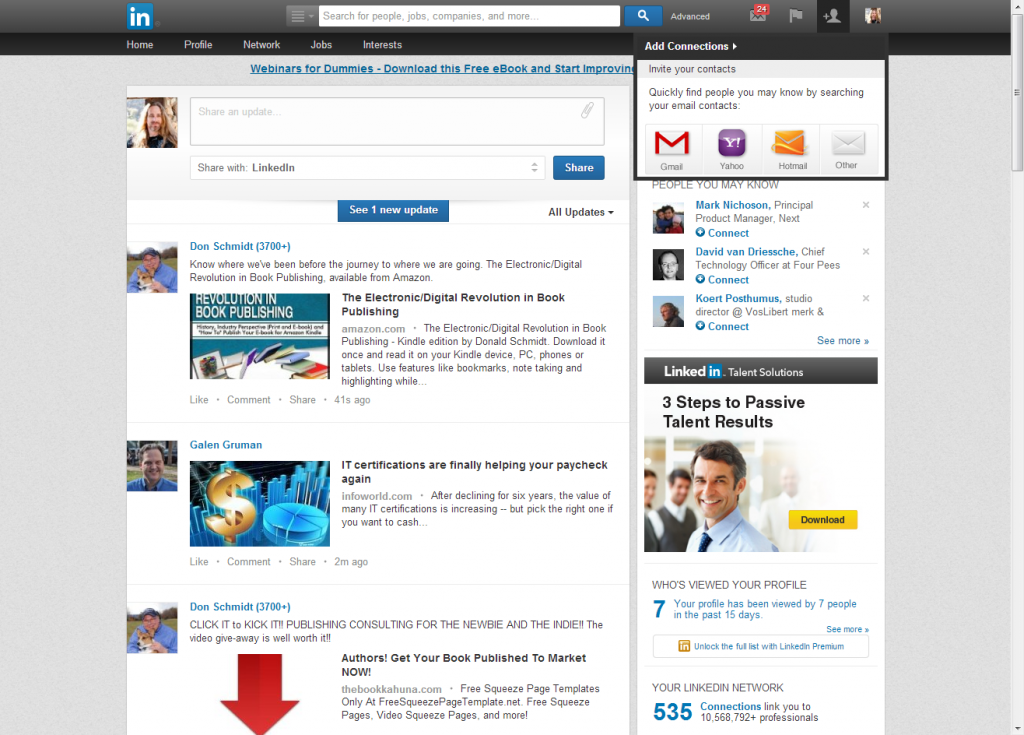Go to the Home menu

140,44
